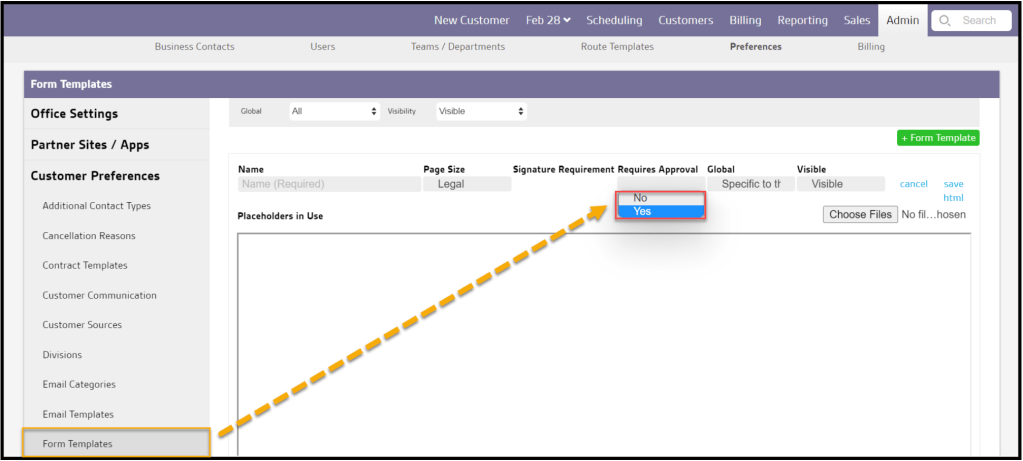Expand the Visibility filter dropdown

(481, 111)
